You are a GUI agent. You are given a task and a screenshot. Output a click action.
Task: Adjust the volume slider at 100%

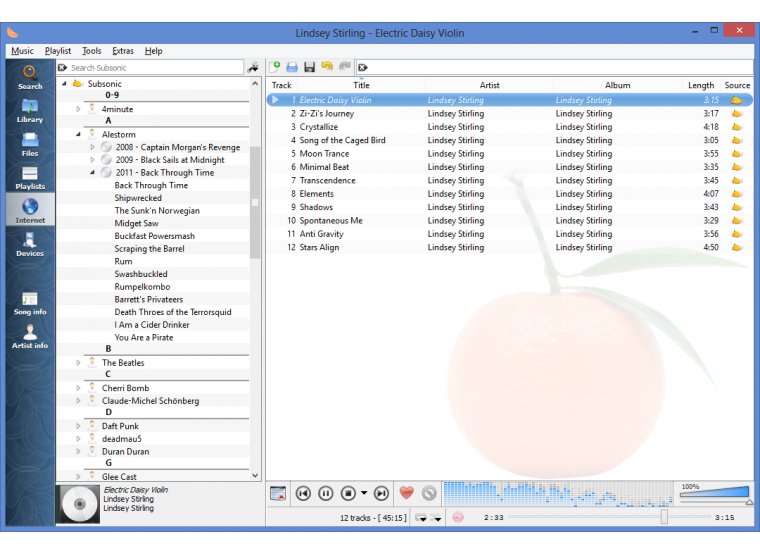click(x=715, y=493)
